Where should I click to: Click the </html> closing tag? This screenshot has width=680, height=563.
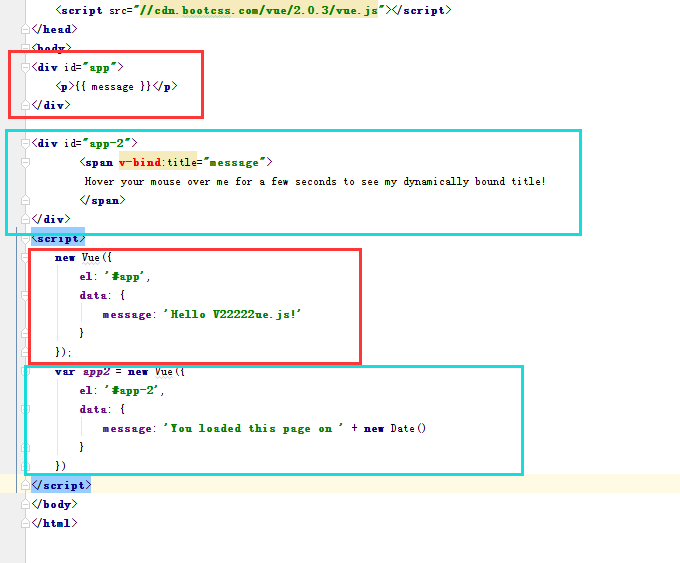tap(54, 523)
